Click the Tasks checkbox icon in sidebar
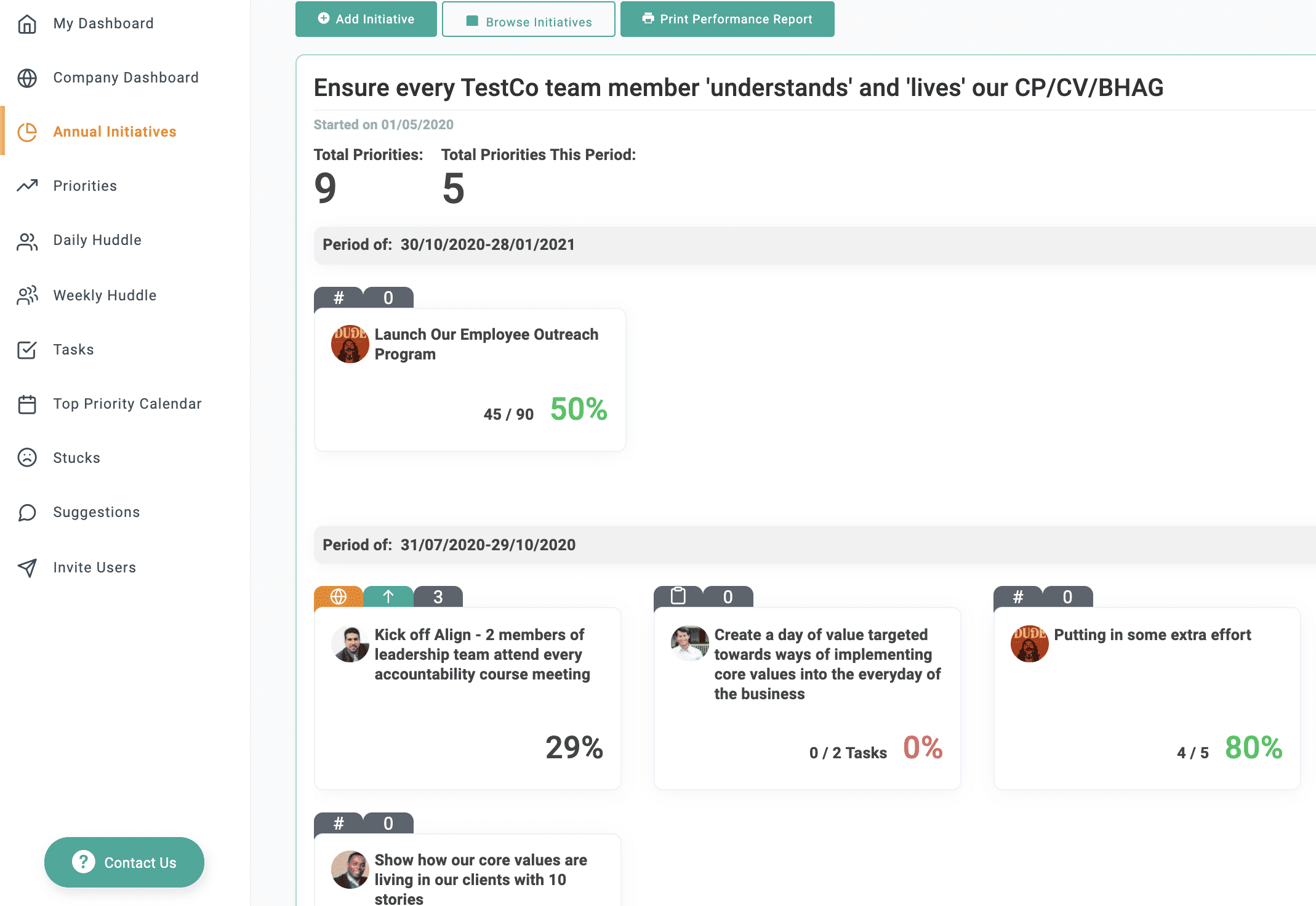Viewport: 1316px width, 906px height. (27, 350)
